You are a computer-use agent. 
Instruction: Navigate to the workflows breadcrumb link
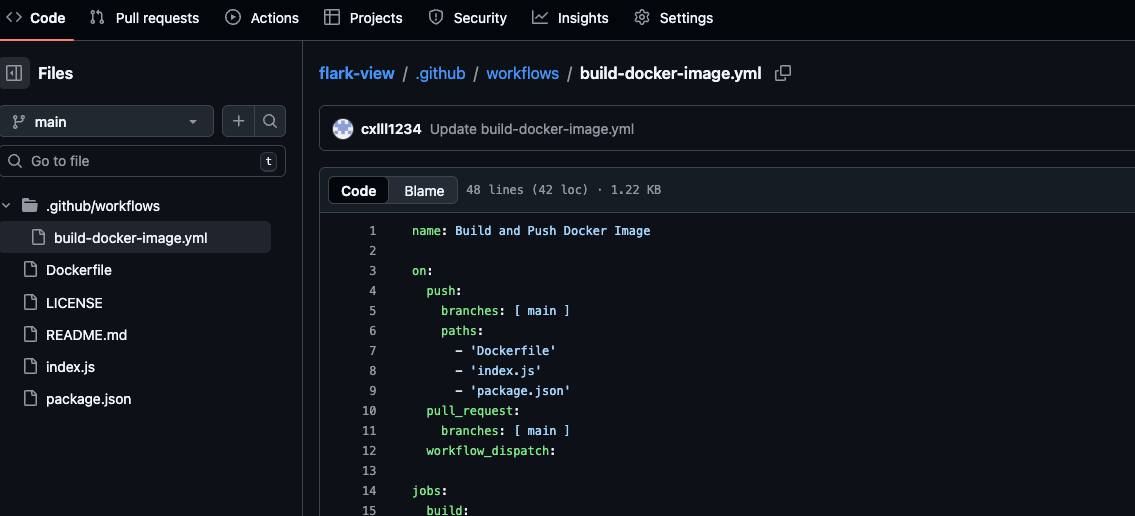522,74
